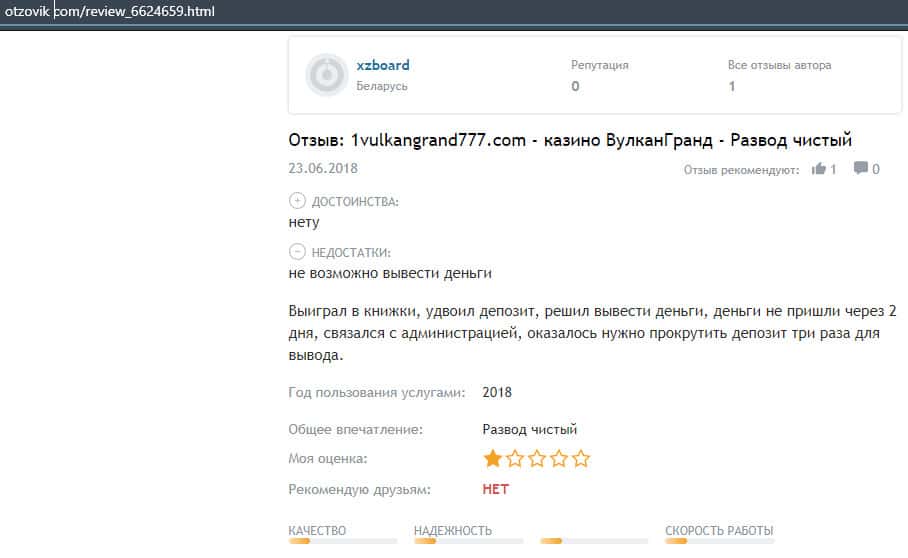Click the fourth empty rating star
Image resolution: width=908 pixels, height=558 pixels.
point(559,459)
